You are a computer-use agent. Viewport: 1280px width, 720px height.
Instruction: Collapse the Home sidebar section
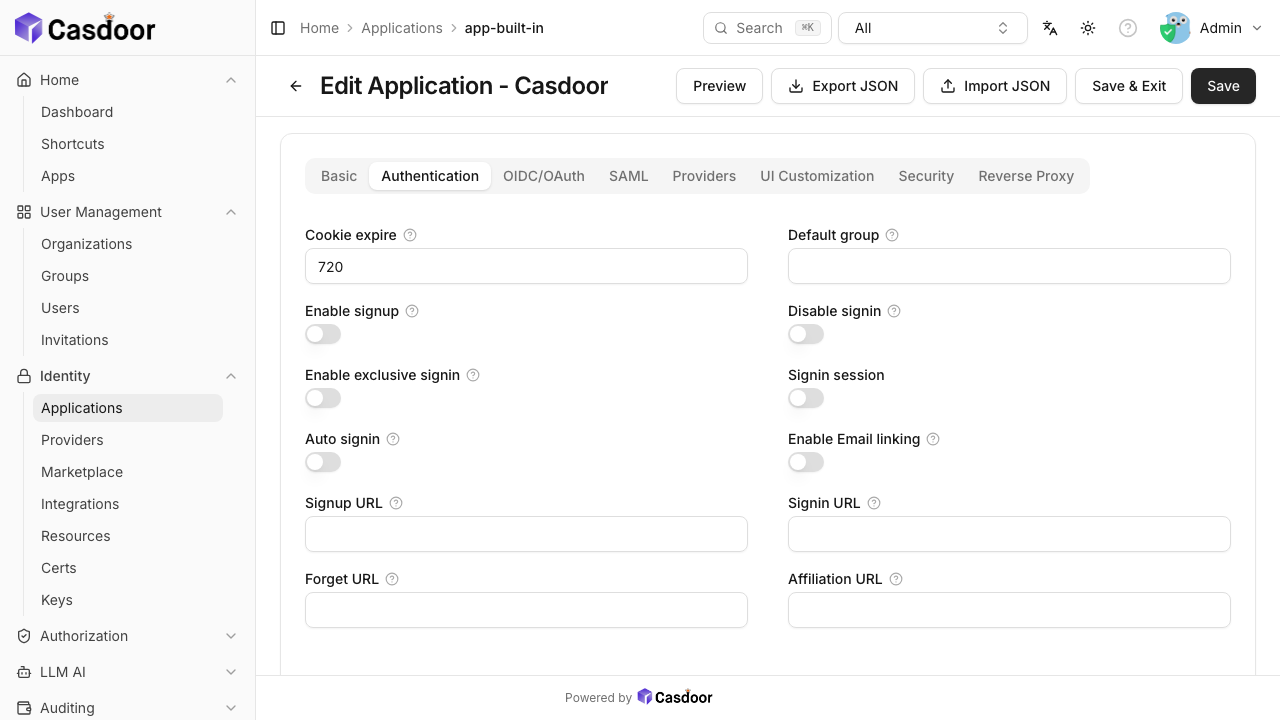(128, 80)
